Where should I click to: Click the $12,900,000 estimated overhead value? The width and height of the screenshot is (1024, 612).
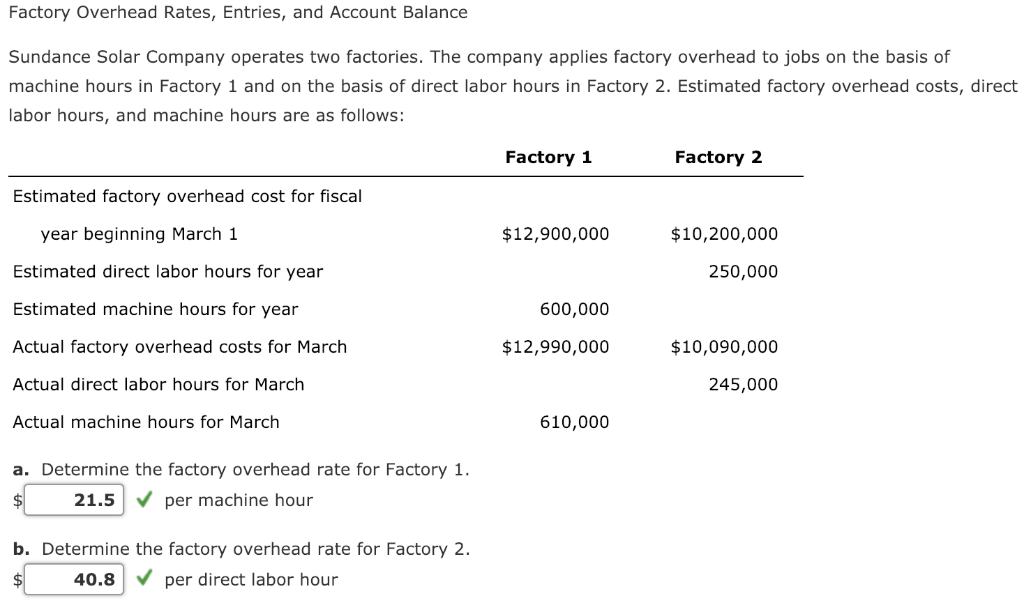click(555, 234)
